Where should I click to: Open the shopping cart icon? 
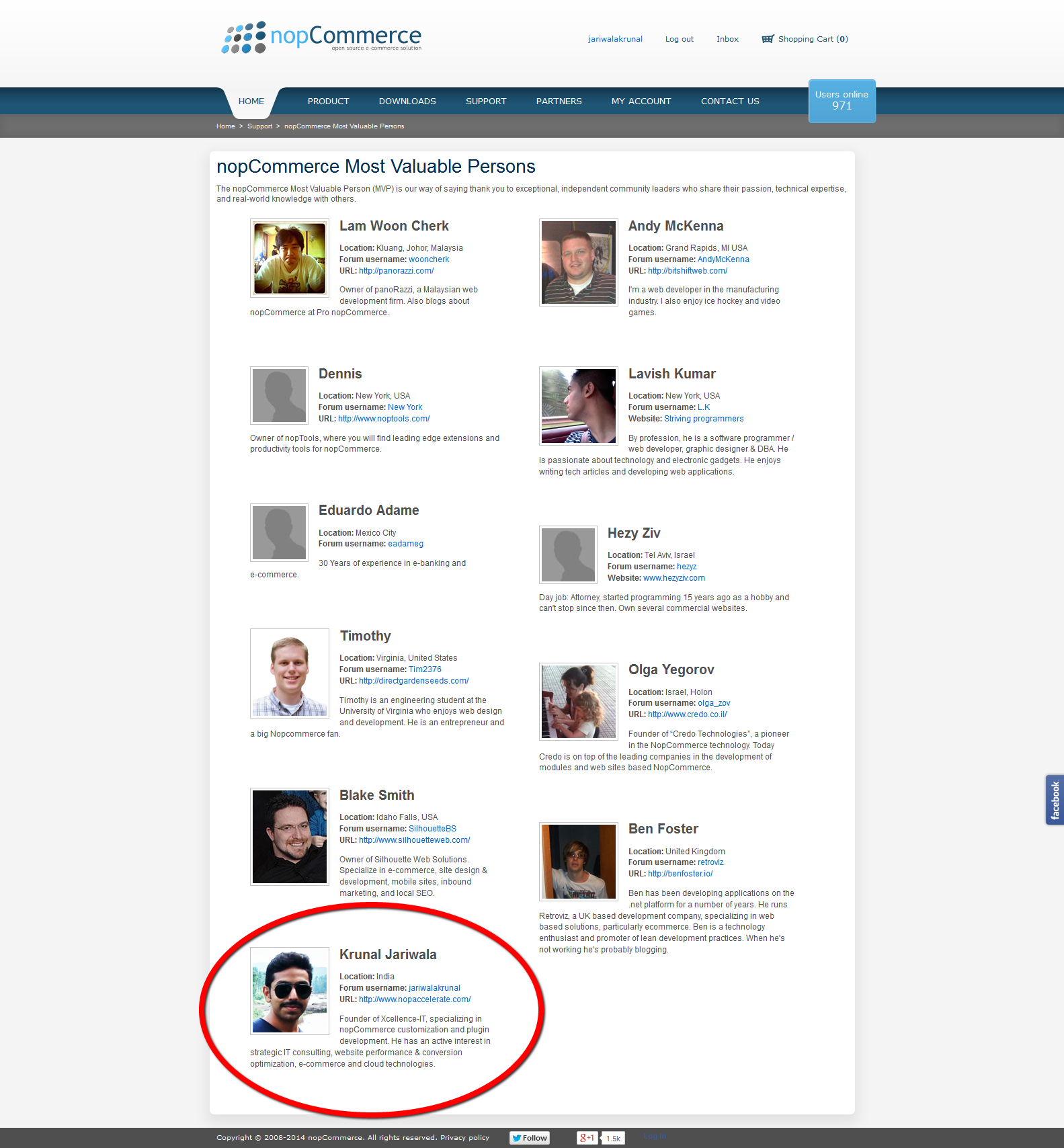(768, 39)
